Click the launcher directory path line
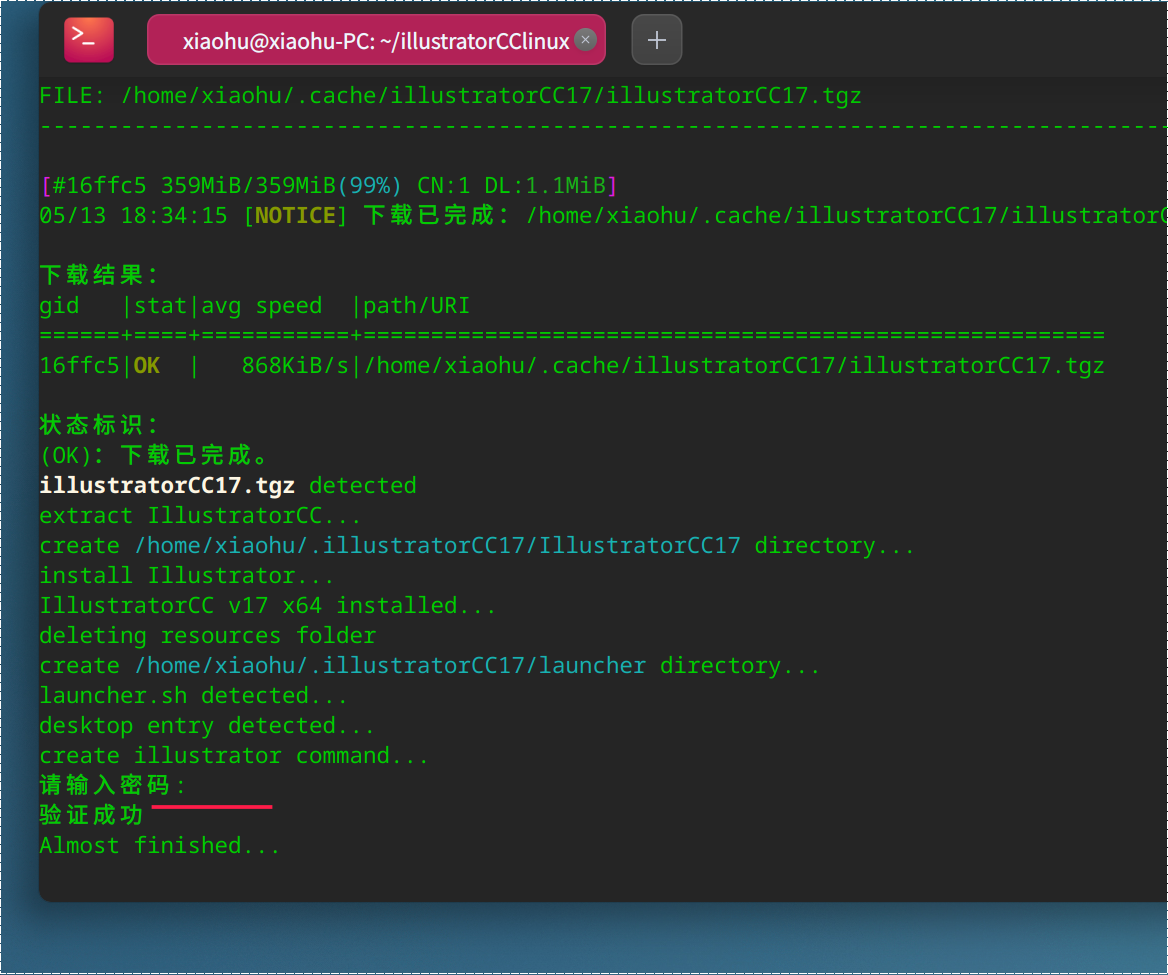The image size is (1168, 975). pyautogui.click(x=430, y=665)
